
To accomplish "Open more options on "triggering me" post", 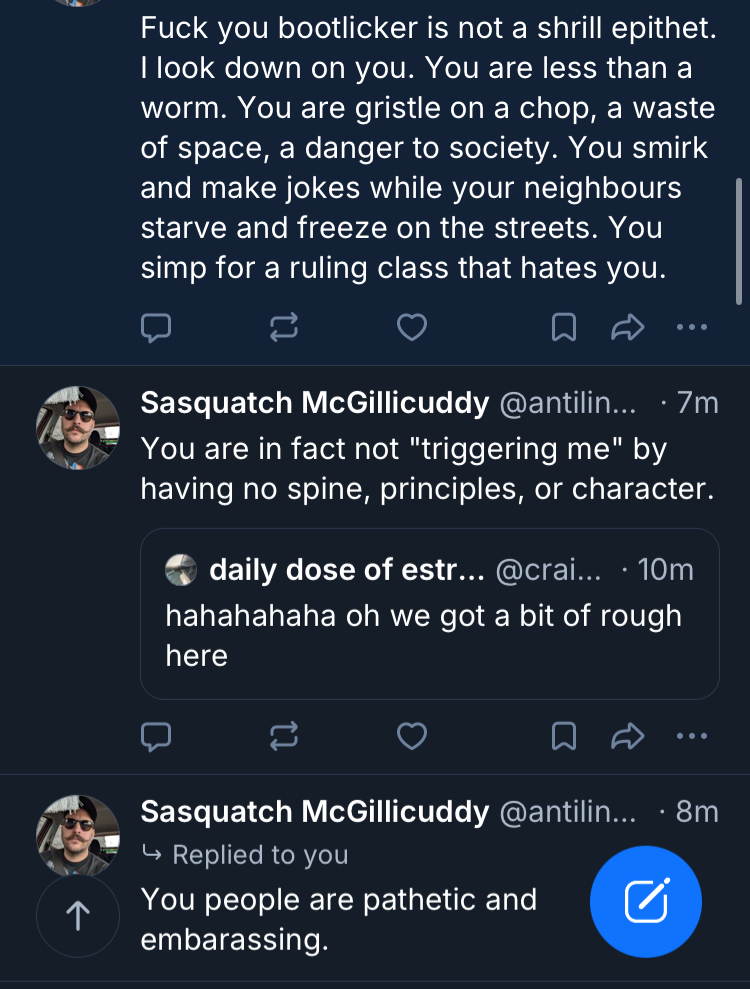I will 691,737.
